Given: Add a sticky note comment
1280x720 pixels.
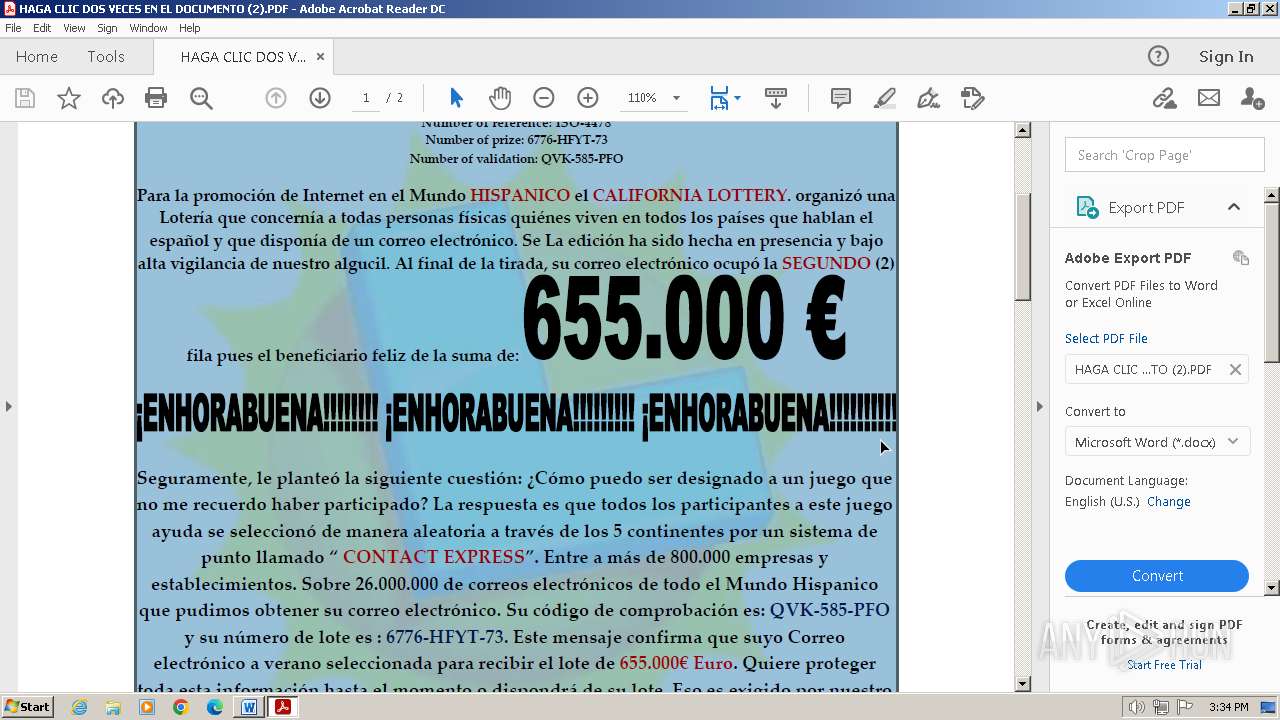Looking at the screenshot, I should tap(841, 98).
